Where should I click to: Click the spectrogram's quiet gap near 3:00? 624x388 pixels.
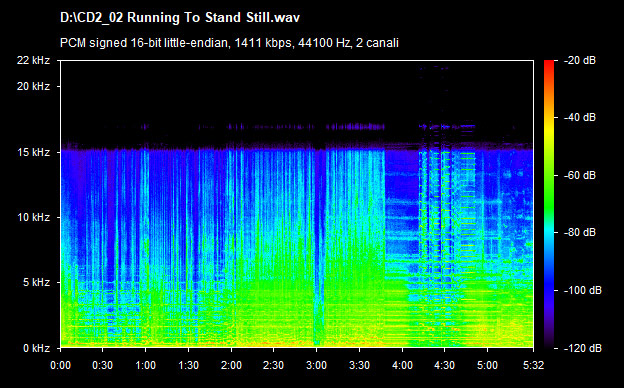(x=318, y=247)
